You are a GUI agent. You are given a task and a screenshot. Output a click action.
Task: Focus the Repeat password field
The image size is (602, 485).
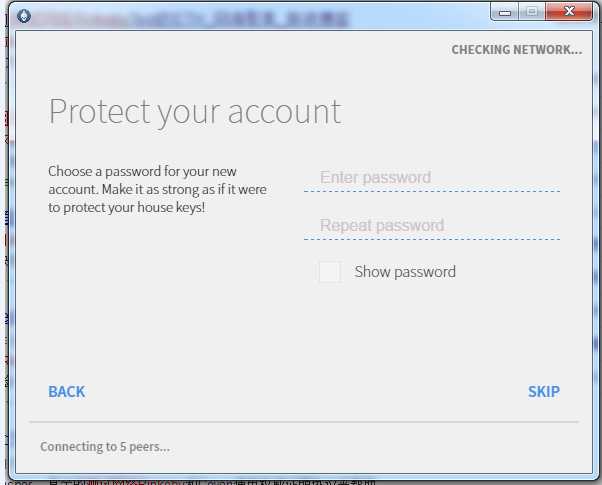pos(431,226)
